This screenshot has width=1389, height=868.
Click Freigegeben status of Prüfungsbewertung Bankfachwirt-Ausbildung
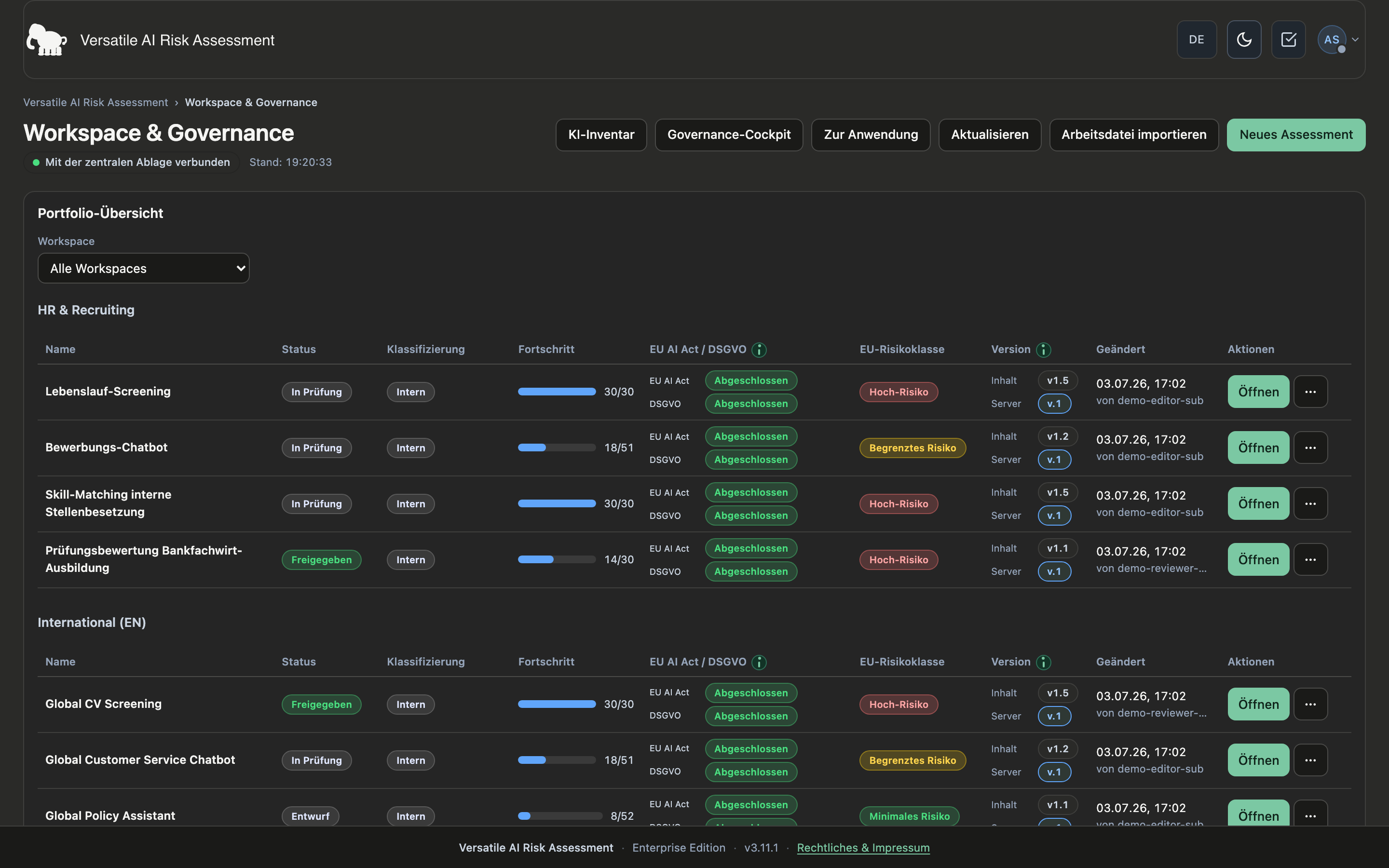321,559
